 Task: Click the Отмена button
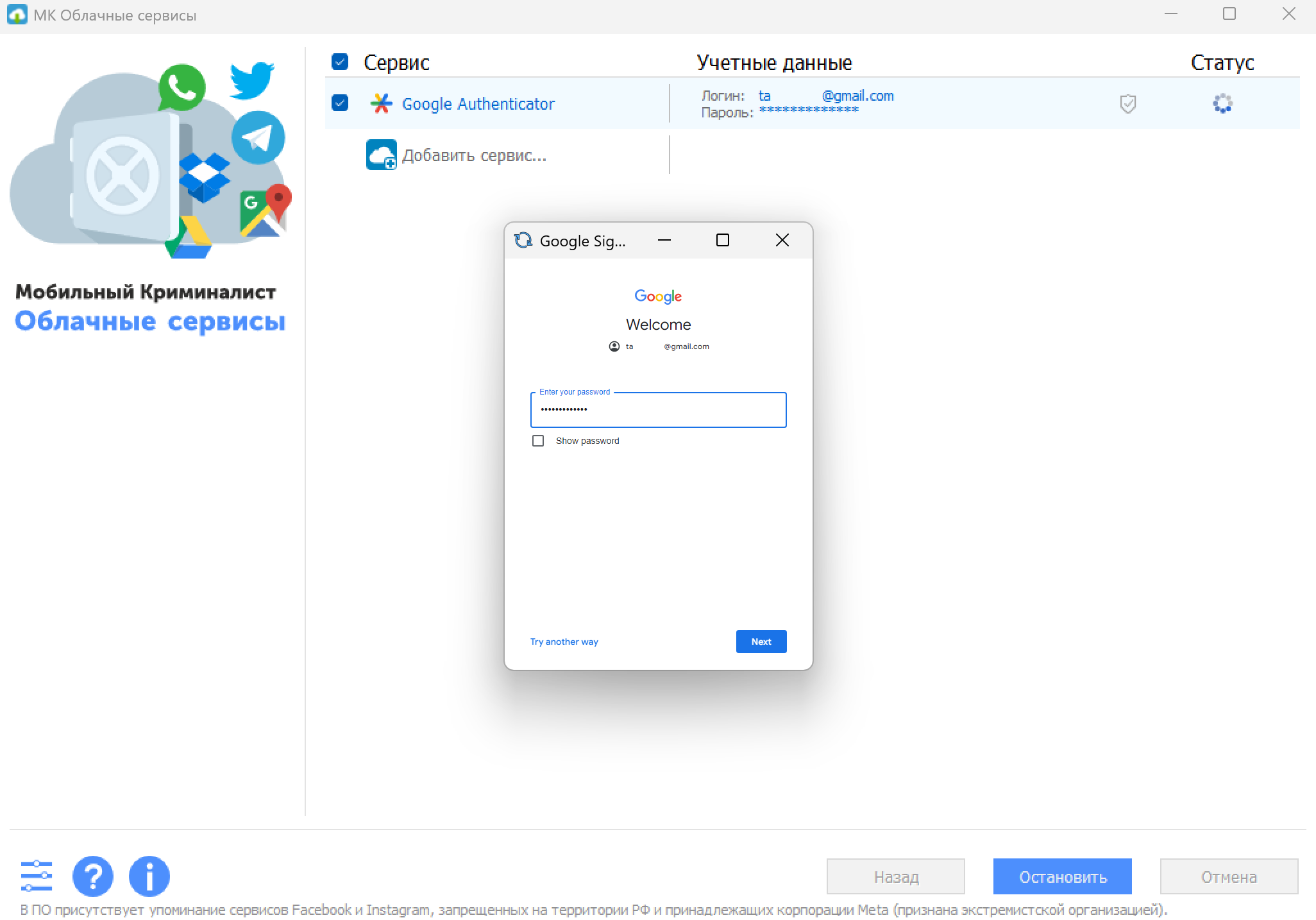[x=1228, y=876]
